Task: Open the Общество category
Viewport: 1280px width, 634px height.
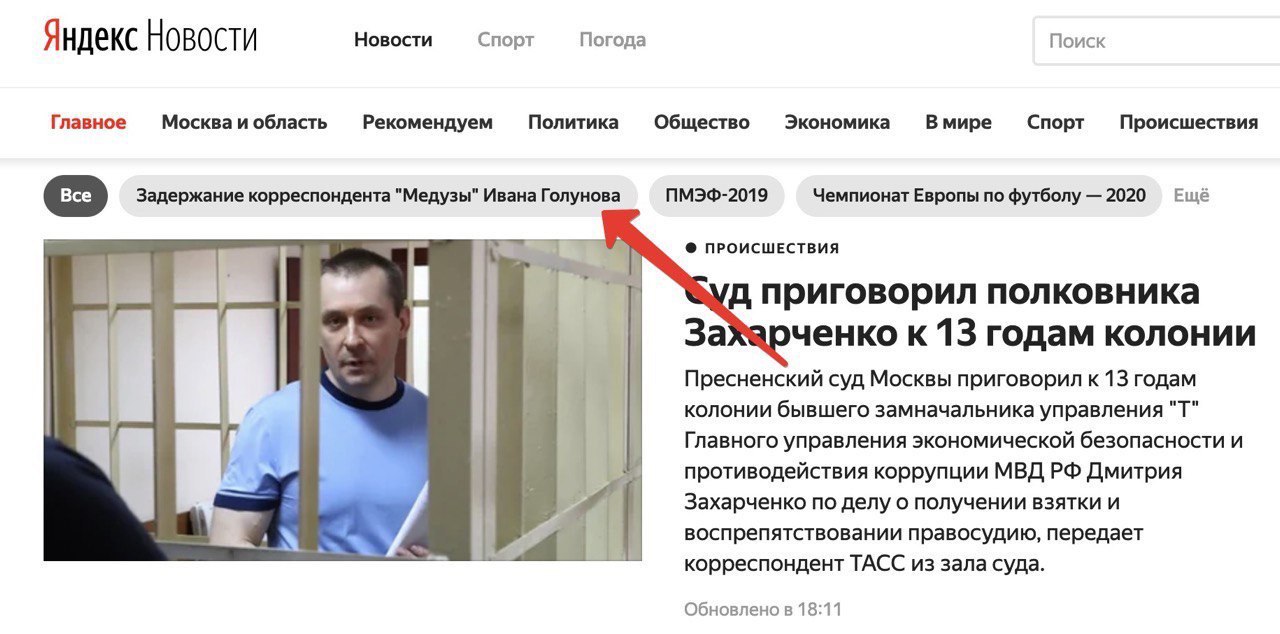Action: 701,122
